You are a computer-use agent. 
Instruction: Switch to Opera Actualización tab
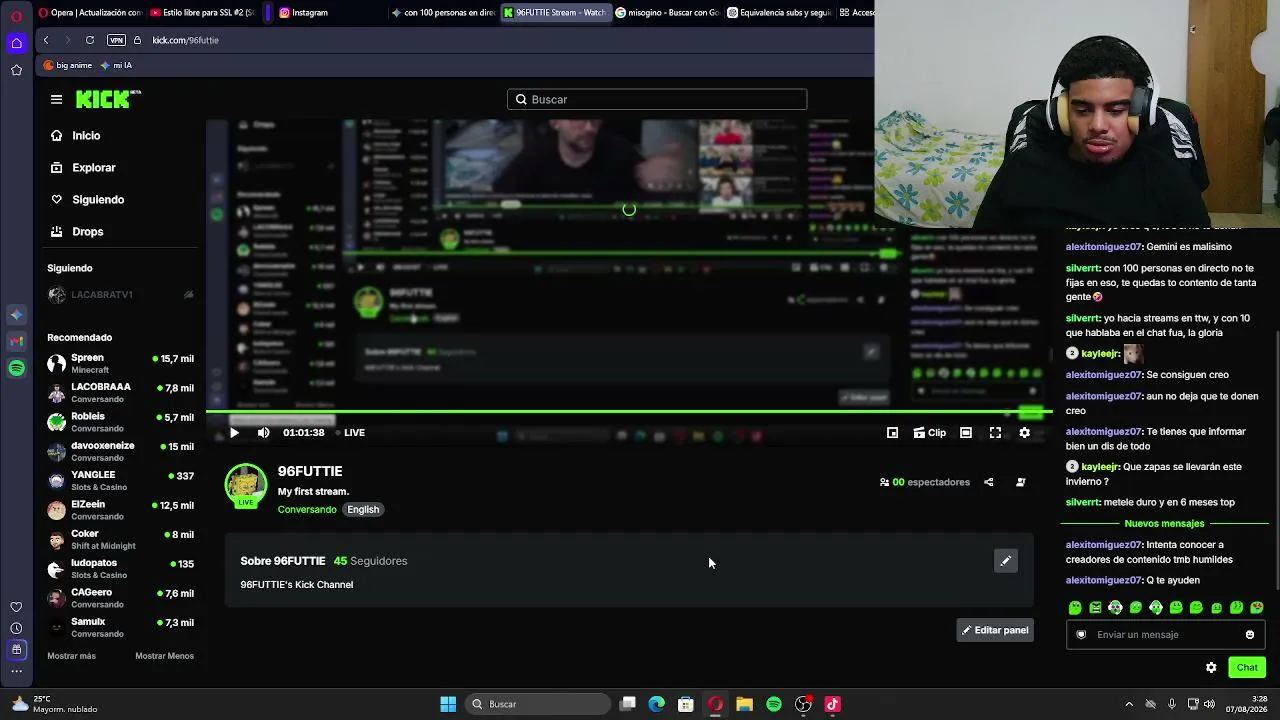coord(89,13)
